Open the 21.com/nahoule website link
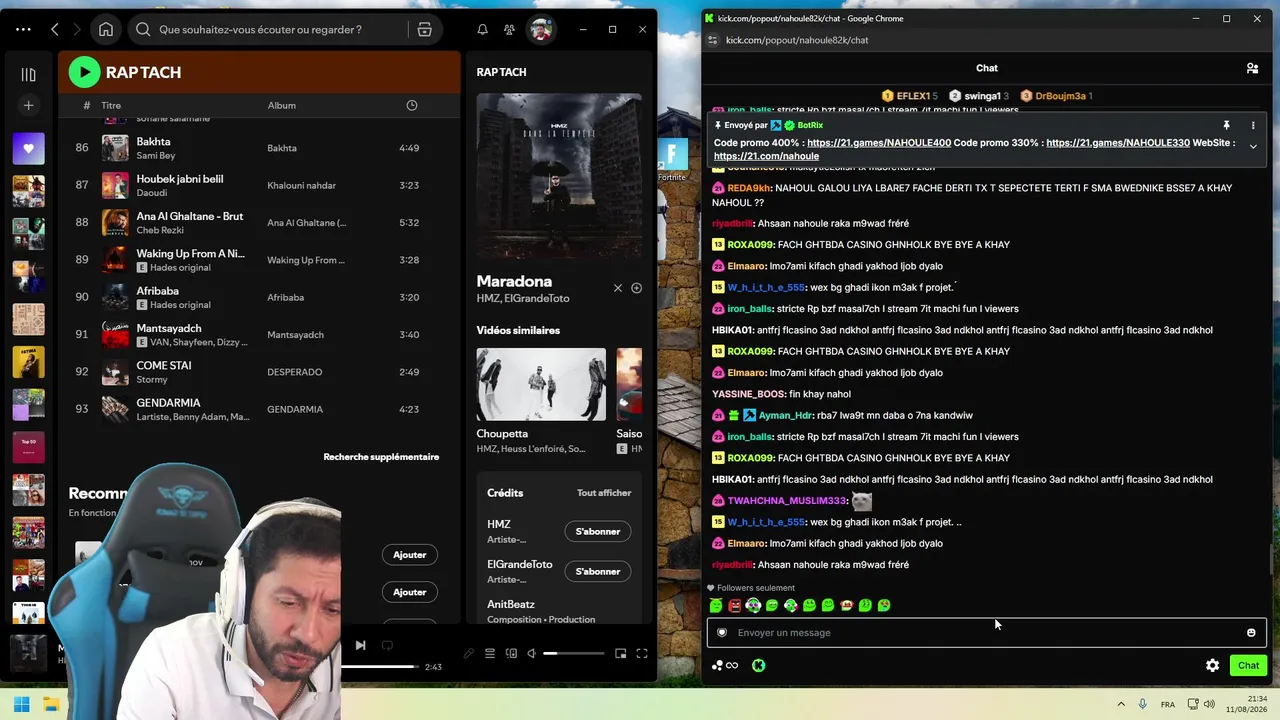This screenshot has width=1280, height=720. [x=766, y=156]
